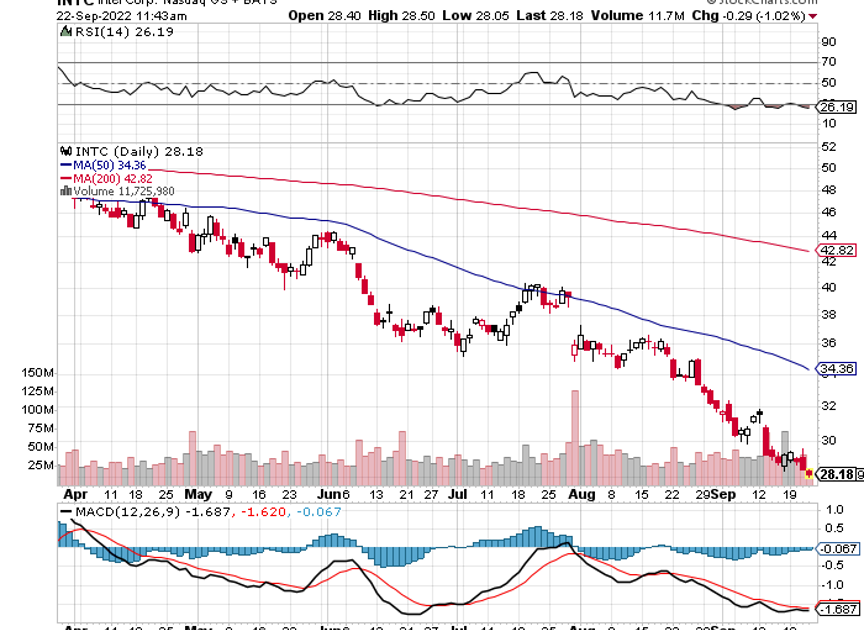The image size is (864, 630).
Task: Click the May label on the date axis
Action: pyautogui.click(x=198, y=494)
